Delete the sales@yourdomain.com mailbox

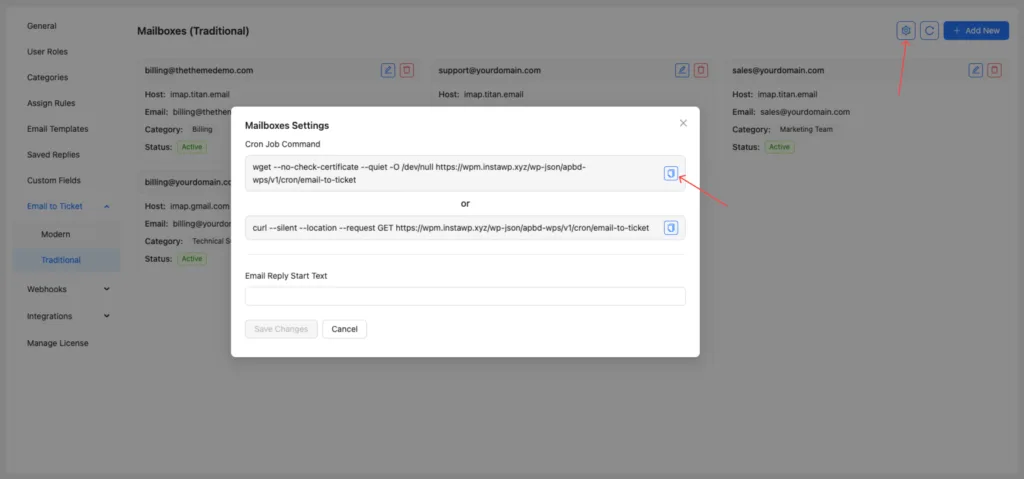click(994, 70)
